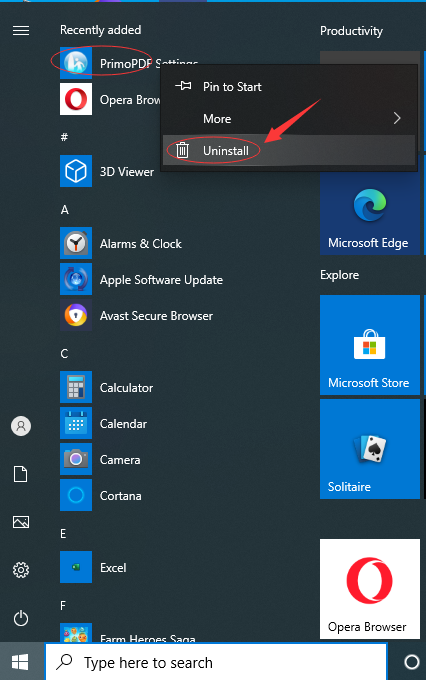Click the 'C' letter group header

(x=64, y=354)
